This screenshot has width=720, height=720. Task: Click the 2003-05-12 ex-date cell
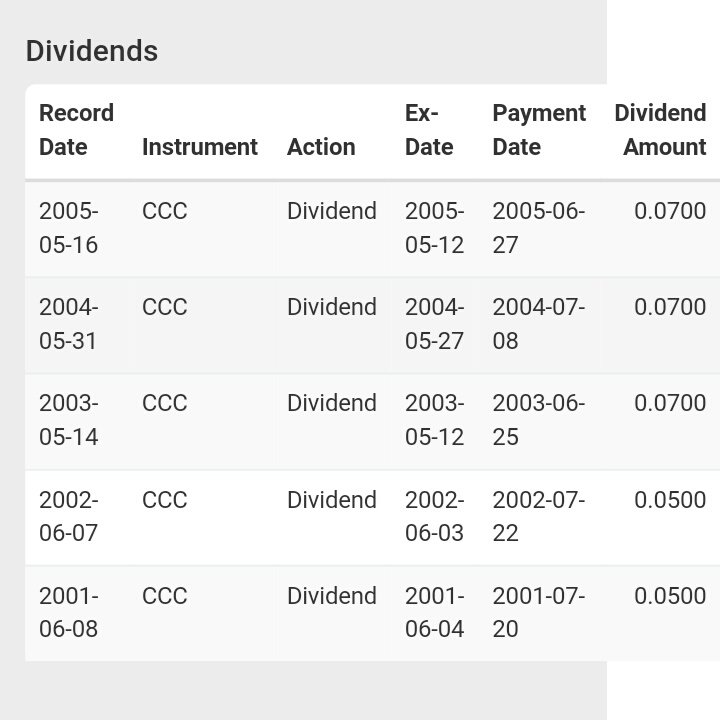pyautogui.click(x=434, y=420)
